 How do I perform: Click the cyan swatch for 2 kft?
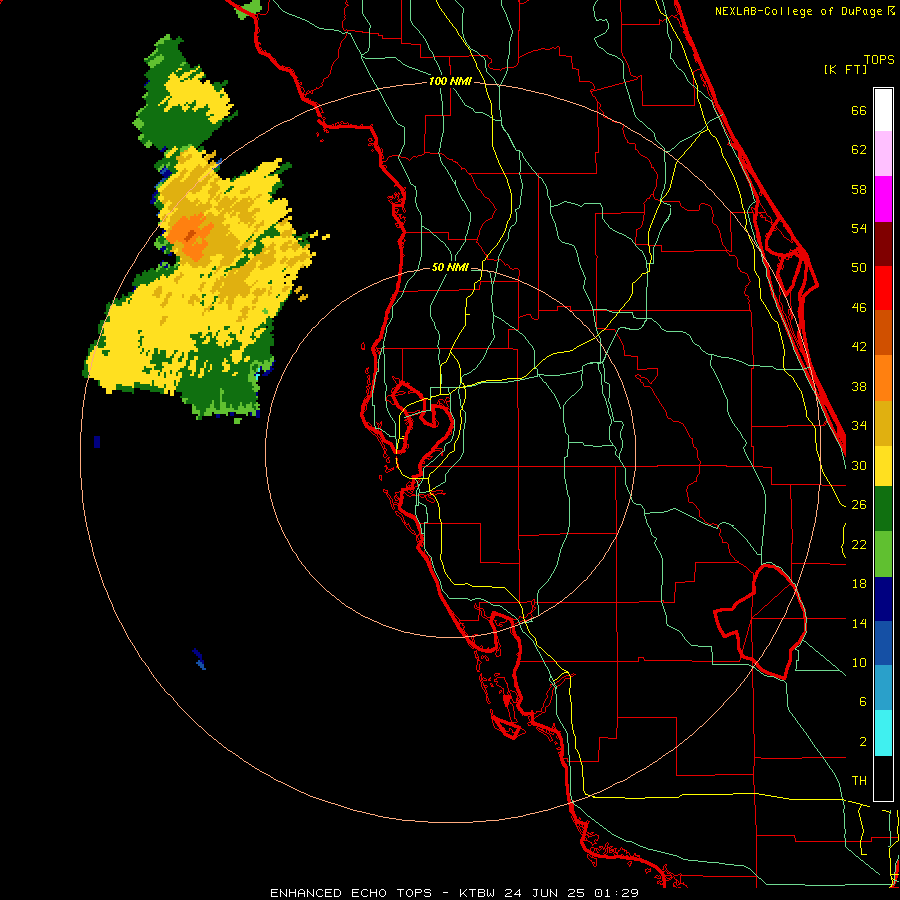tap(883, 733)
